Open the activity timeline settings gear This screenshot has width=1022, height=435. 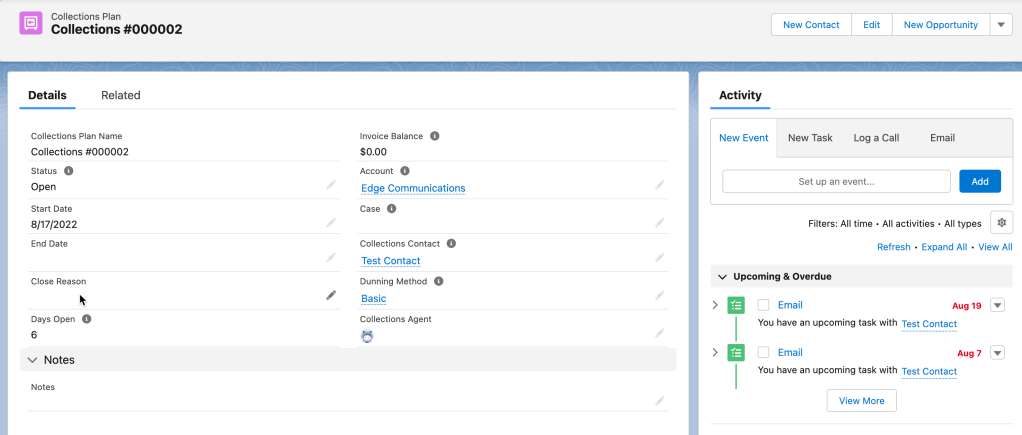click(1000, 223)
